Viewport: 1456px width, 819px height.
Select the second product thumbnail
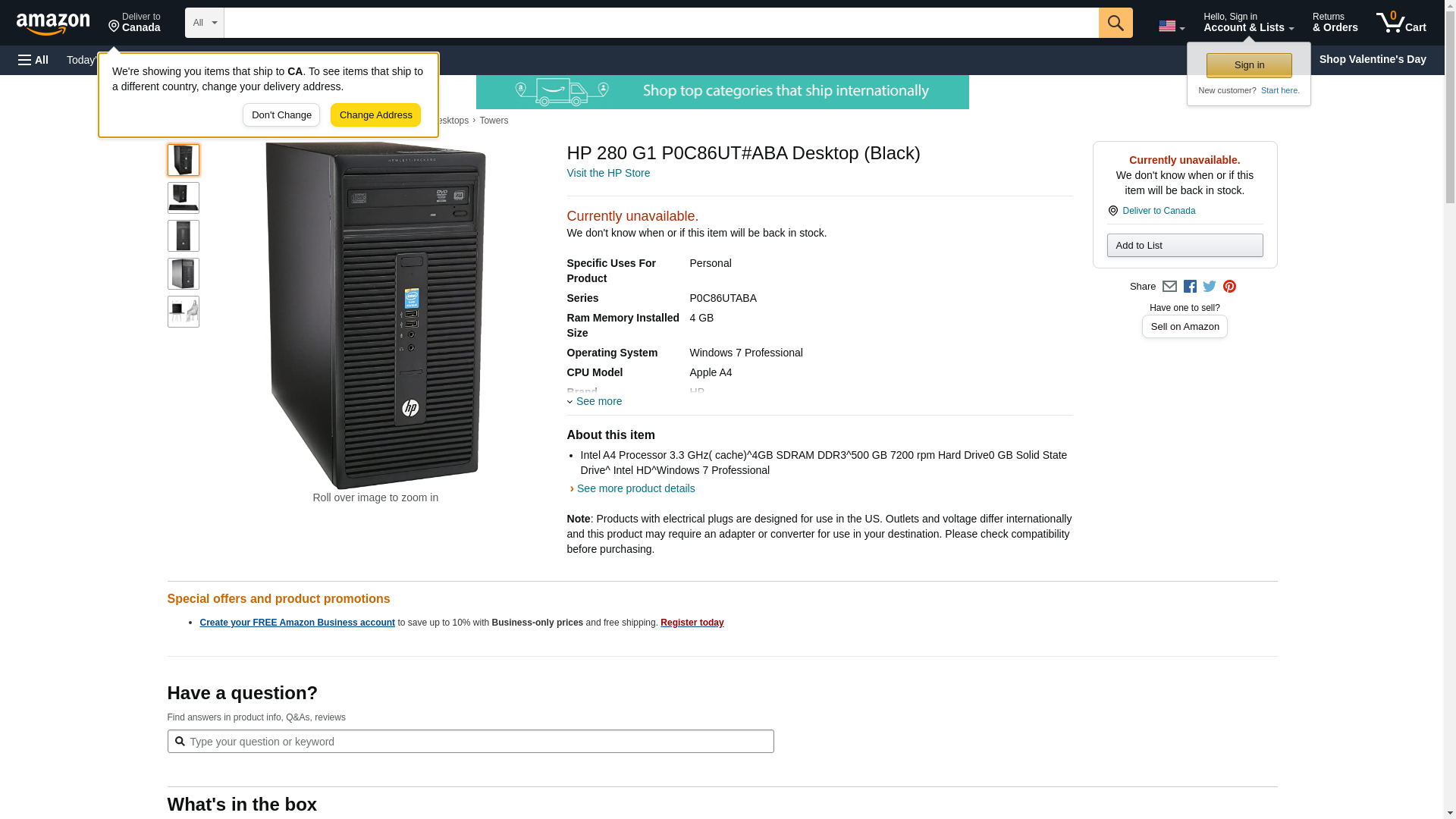click(184, 198)
